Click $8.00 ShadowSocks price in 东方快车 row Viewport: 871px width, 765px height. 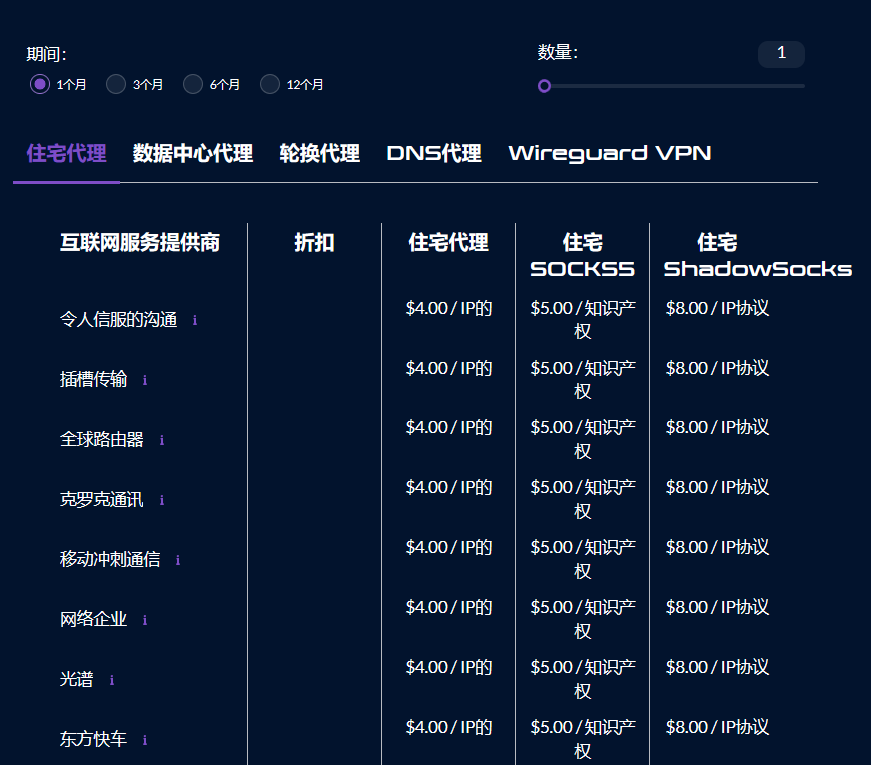717,727
